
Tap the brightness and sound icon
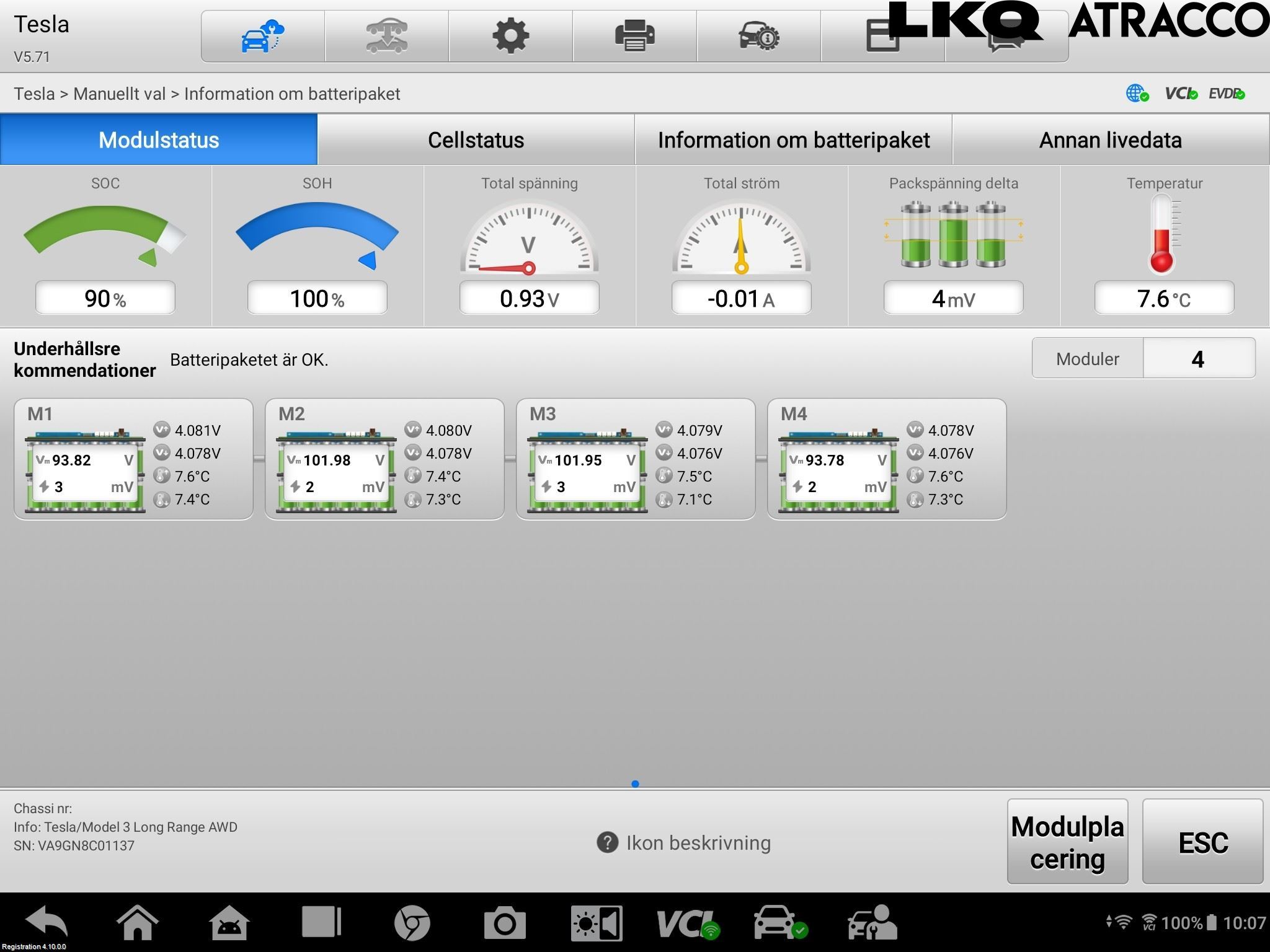(x=596, y=923)
